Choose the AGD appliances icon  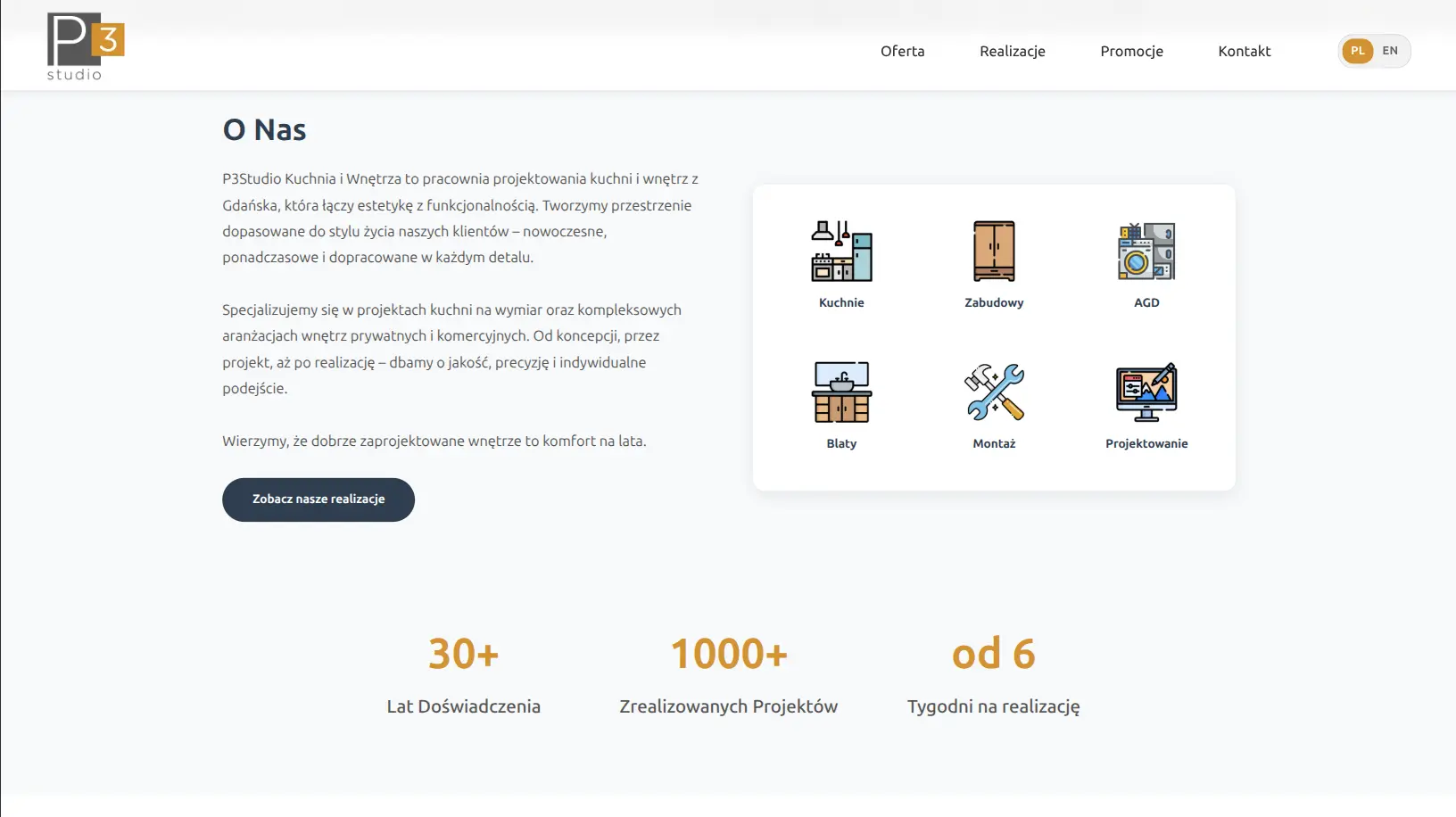pos(1146,252)
